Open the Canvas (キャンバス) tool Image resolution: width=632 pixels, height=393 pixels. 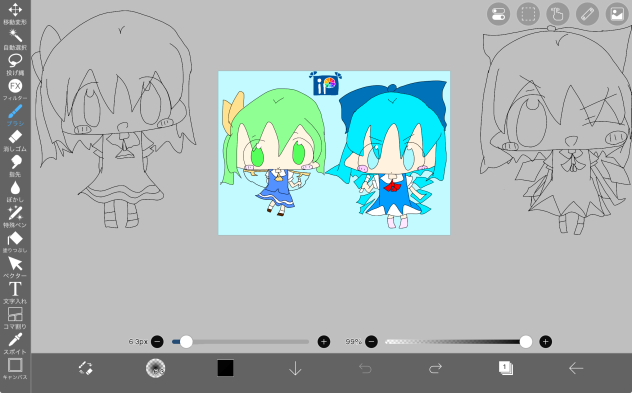15,369
